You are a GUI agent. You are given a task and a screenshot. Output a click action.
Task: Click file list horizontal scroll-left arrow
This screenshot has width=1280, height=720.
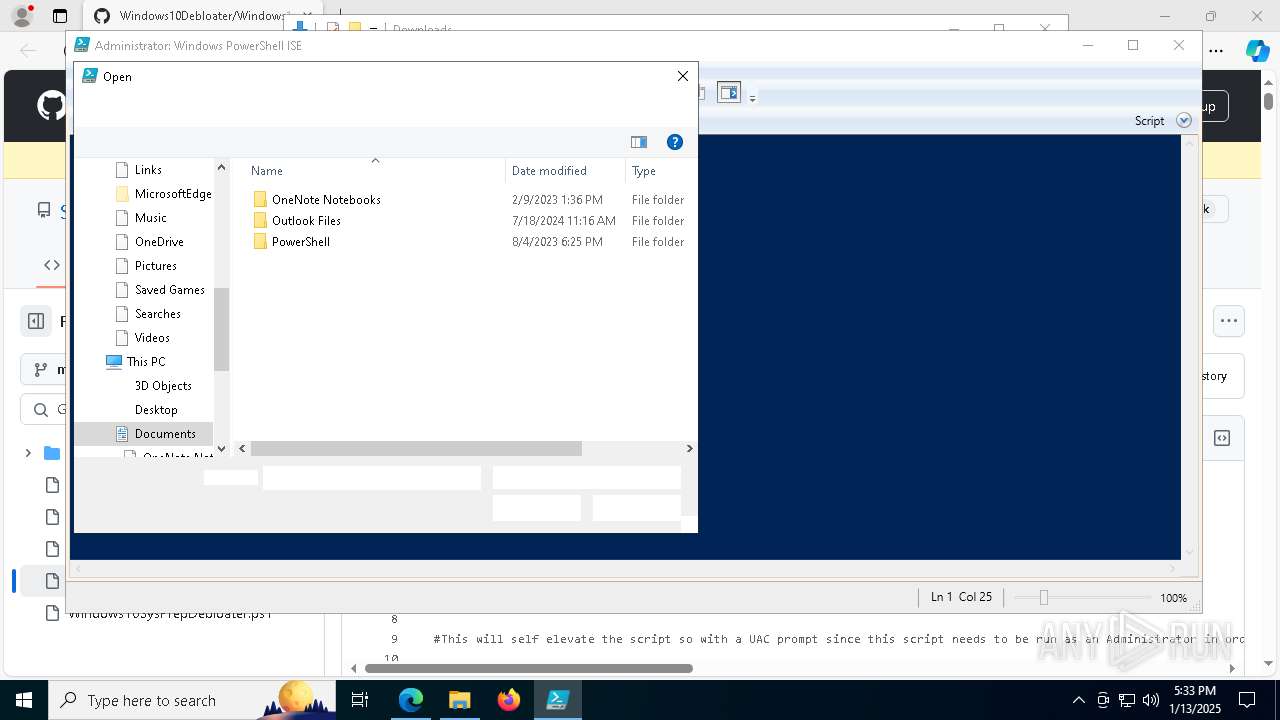tap(241, 449)
